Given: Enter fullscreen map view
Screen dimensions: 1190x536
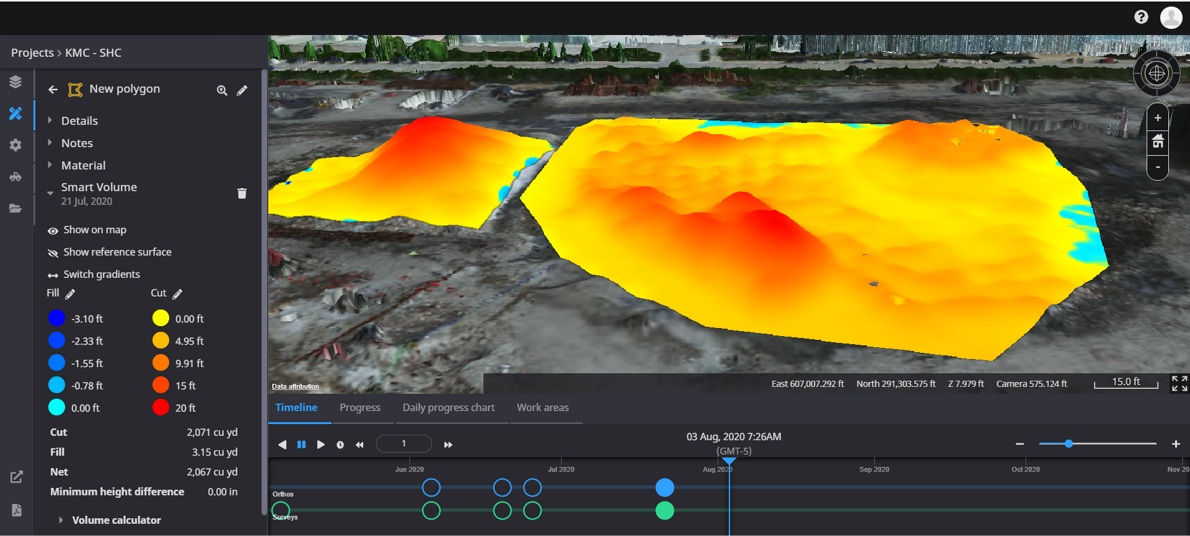Looking at the screenshot, I should [1179, 384].
